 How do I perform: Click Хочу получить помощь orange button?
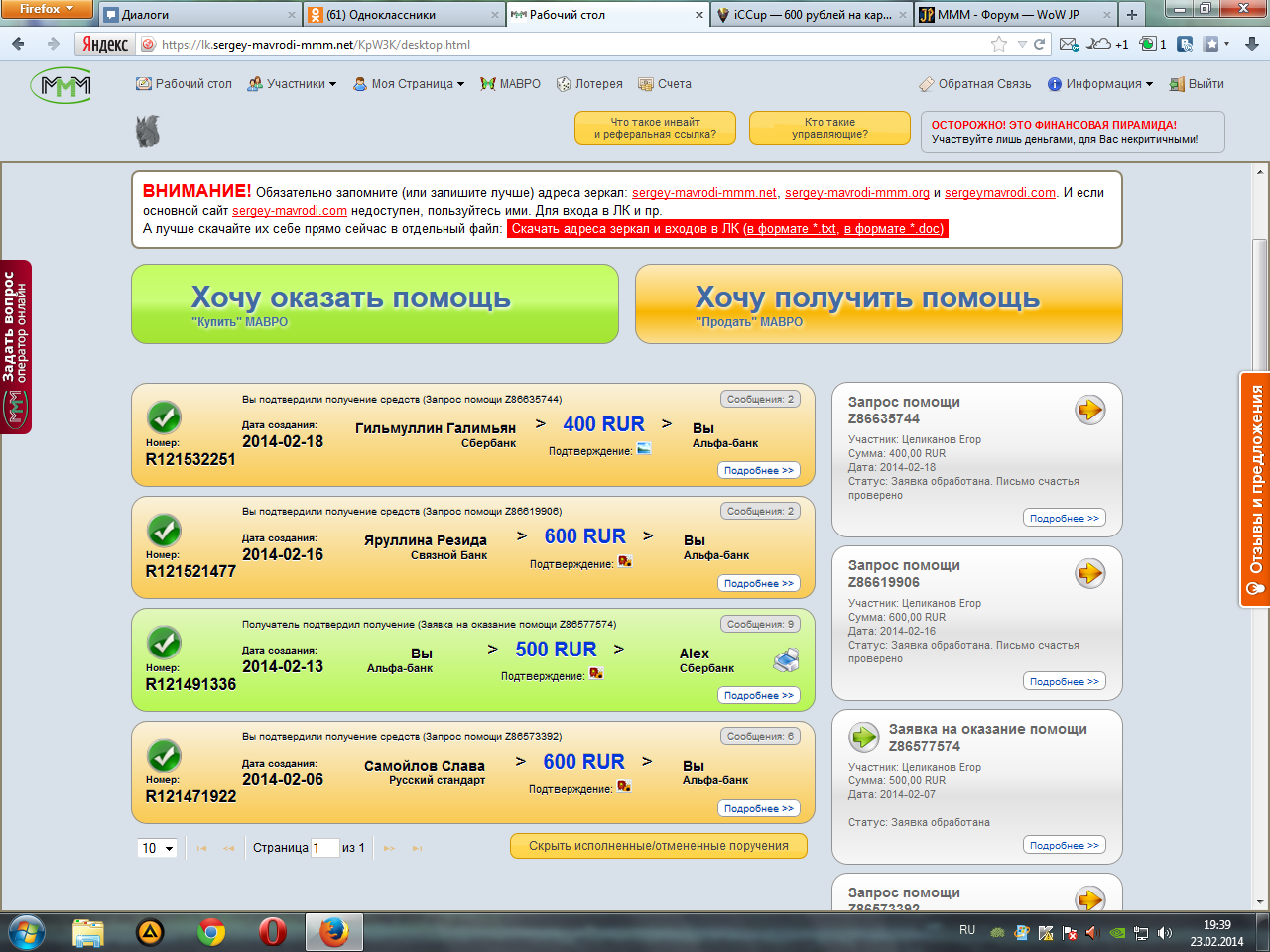pos(879,303)
